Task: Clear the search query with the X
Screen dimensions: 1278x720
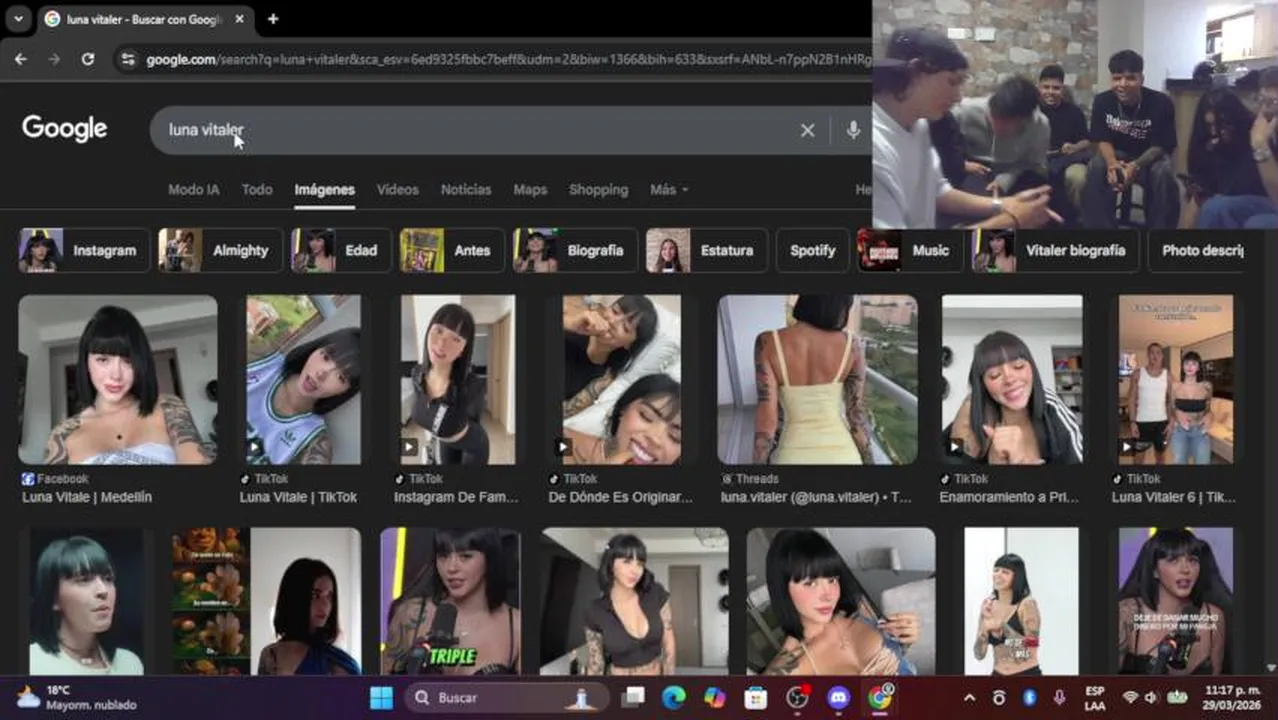Action: [807, 130]
